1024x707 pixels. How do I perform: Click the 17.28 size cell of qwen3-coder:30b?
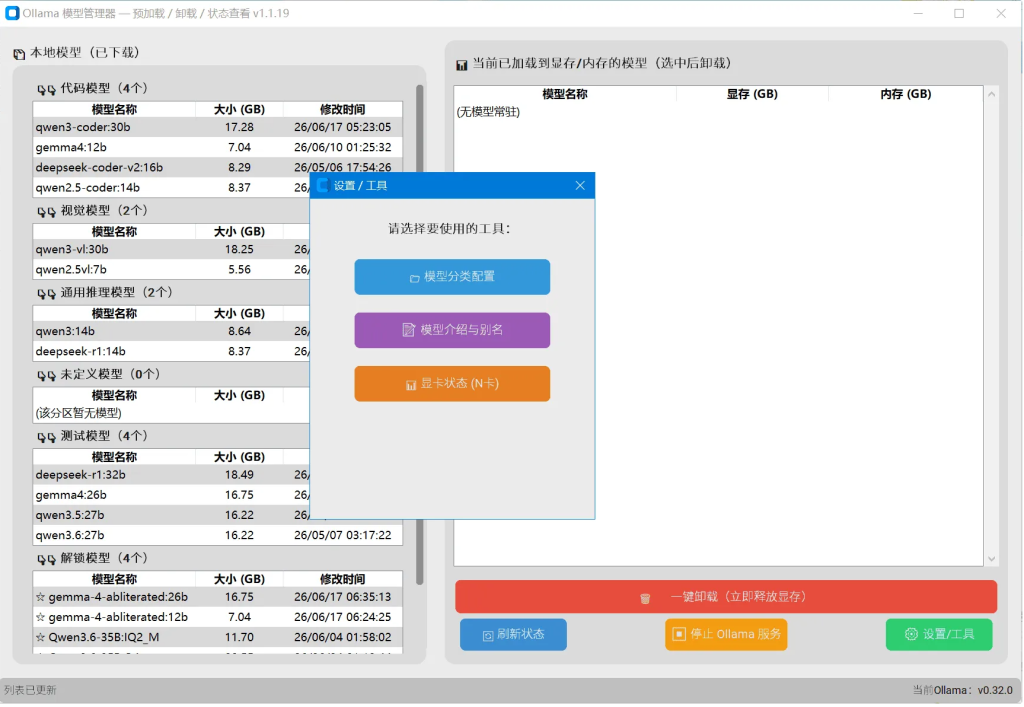point(239,127)
